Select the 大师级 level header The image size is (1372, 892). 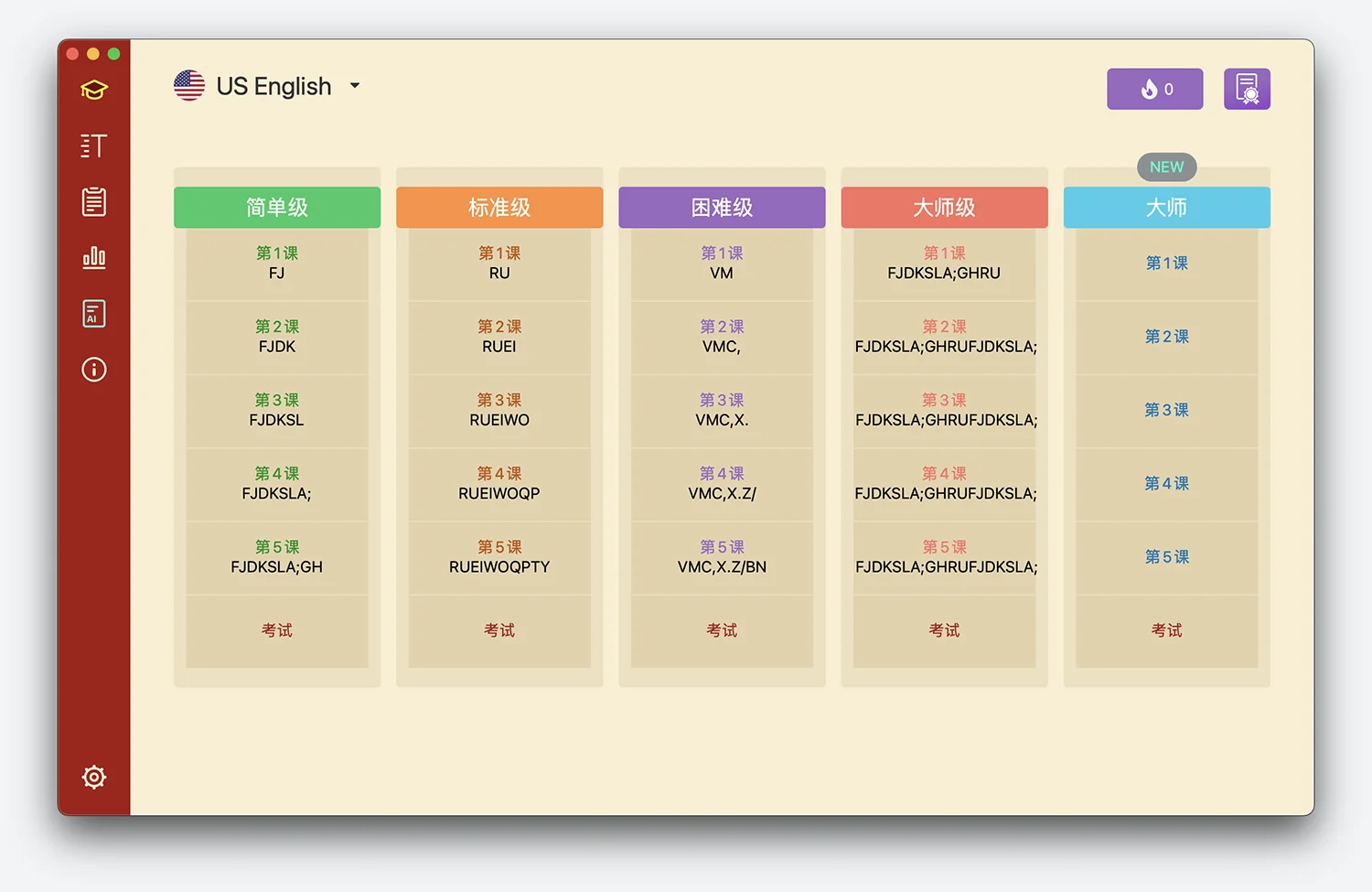[x=944, y=208]
